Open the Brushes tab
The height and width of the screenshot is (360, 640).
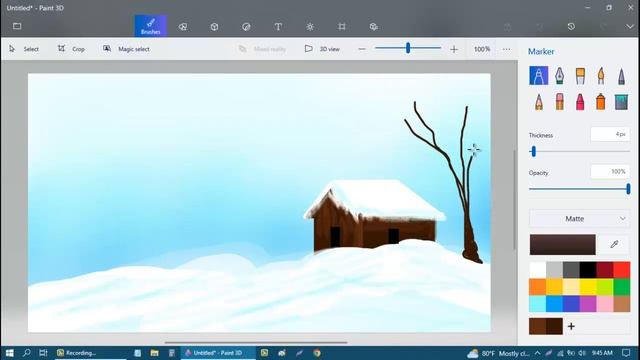tap(151, 26)
